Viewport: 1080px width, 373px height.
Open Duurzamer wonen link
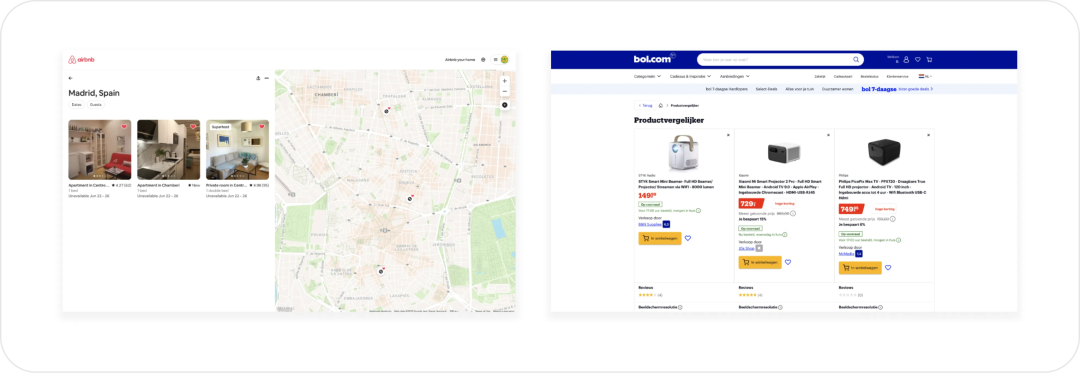click(838, 89)
